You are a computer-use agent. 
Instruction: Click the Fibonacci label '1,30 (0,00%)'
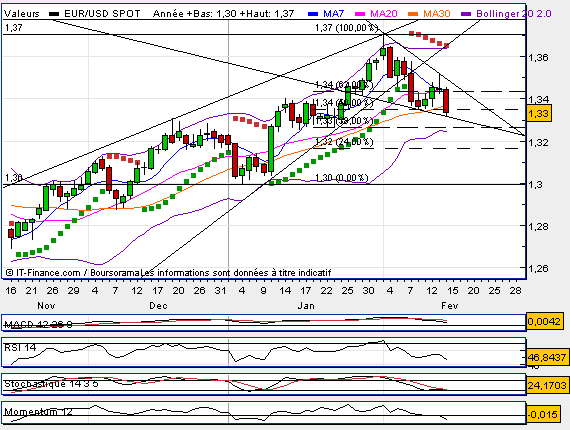[342, 177]
